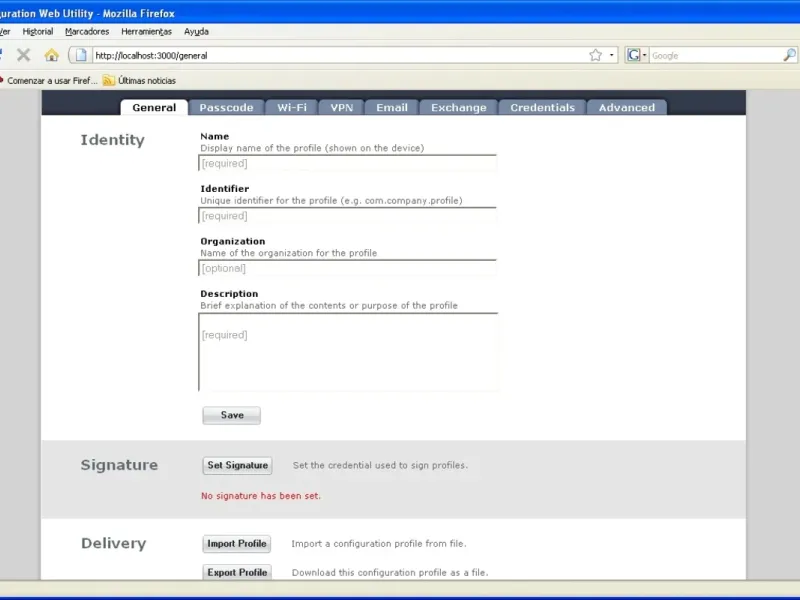This screenshot has width=800, height=600.
Task: Open the Historial menu
Action: [38, 32]
